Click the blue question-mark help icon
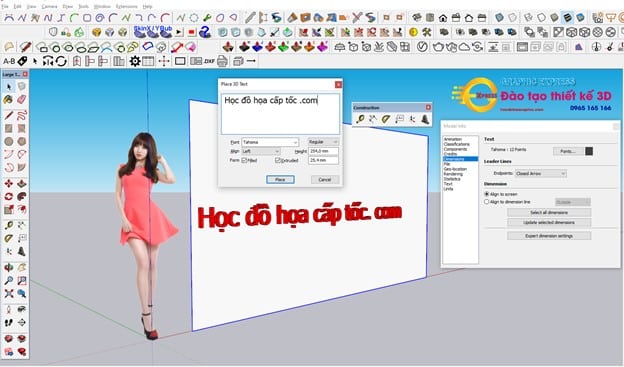 click(205, 32)
